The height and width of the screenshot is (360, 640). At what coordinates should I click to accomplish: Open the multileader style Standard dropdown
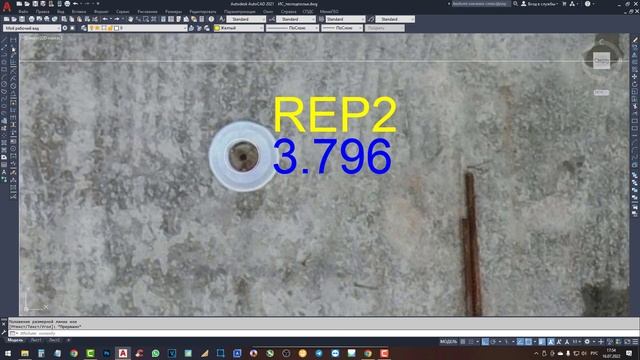[395, 19]
